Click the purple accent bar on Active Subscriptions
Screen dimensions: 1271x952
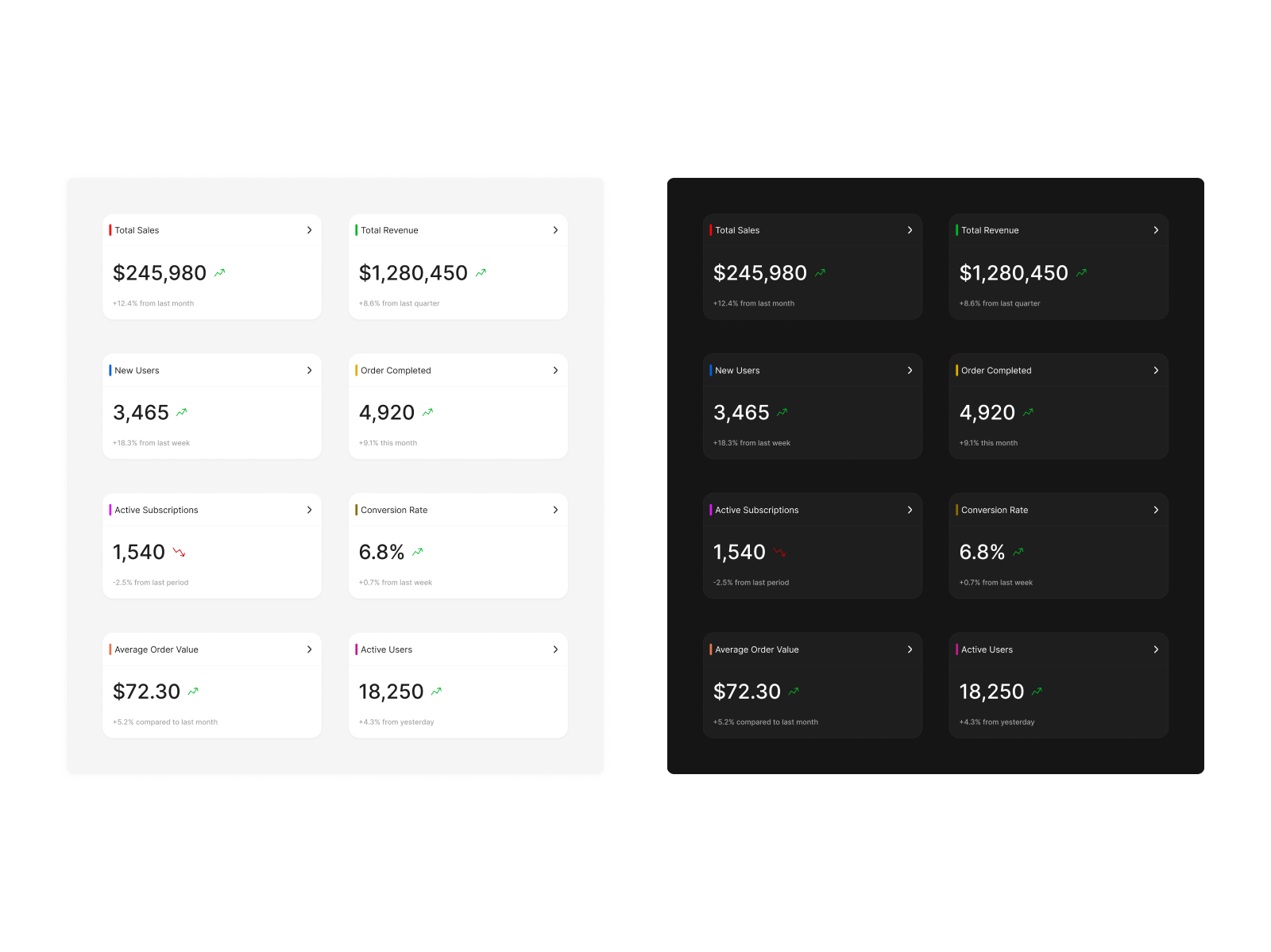110,510
